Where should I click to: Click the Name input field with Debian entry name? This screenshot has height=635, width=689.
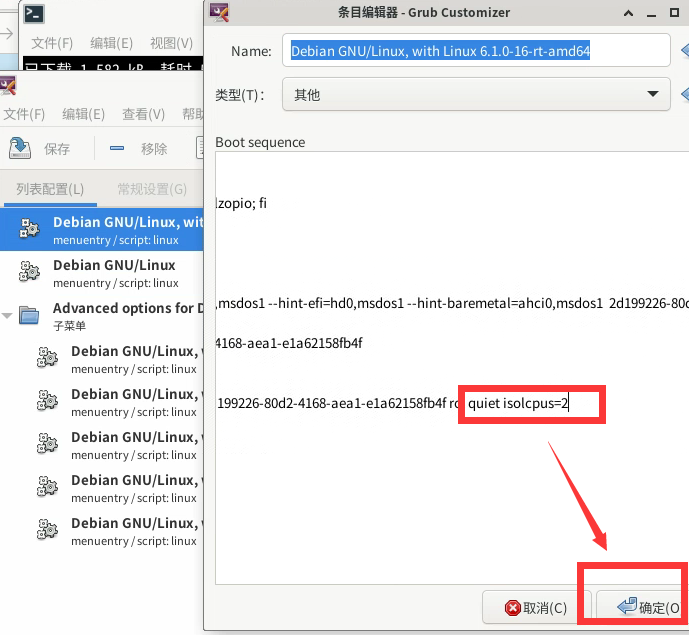pos(476,51)
